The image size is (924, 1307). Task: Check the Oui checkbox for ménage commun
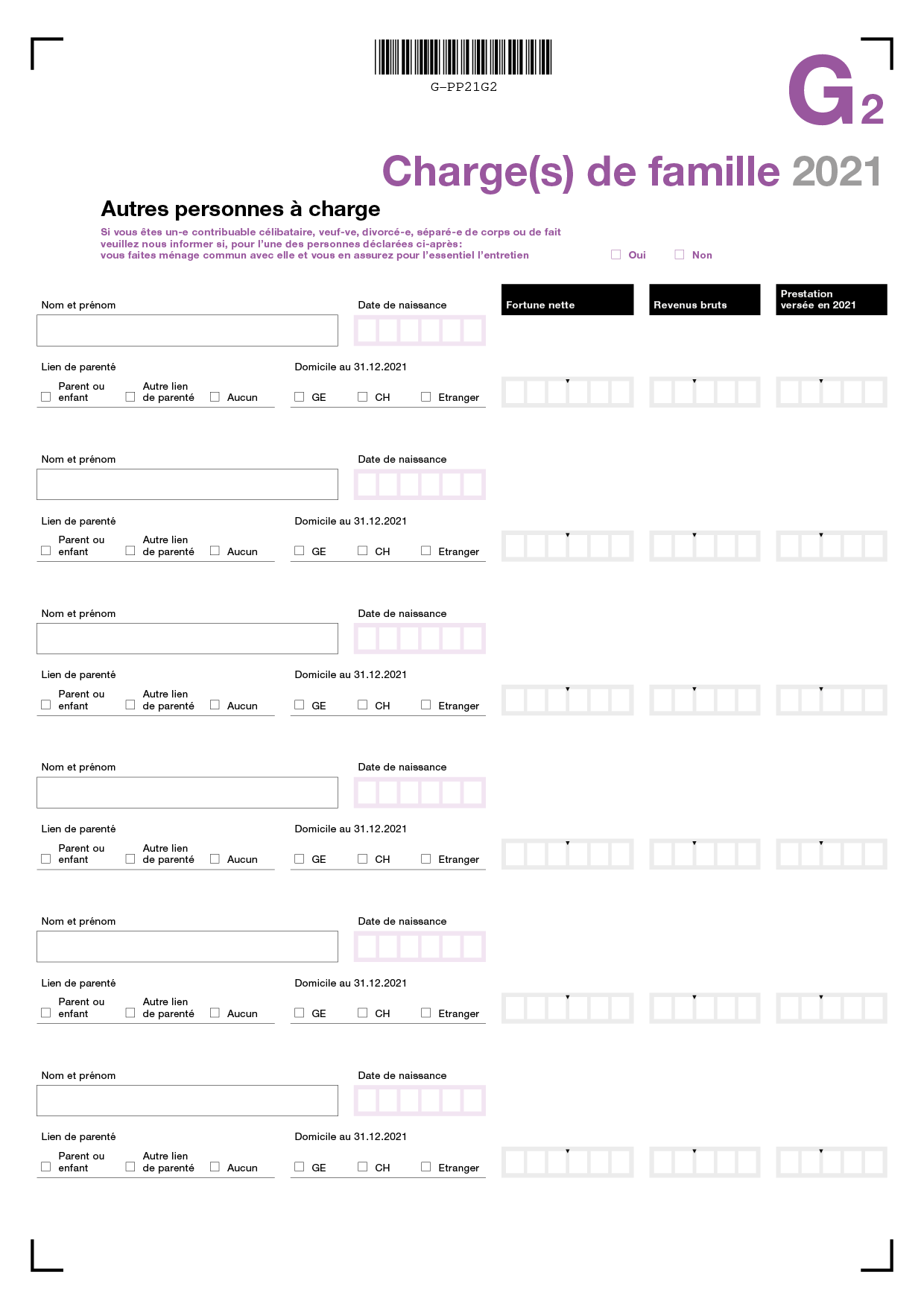(x=616, y=255)
